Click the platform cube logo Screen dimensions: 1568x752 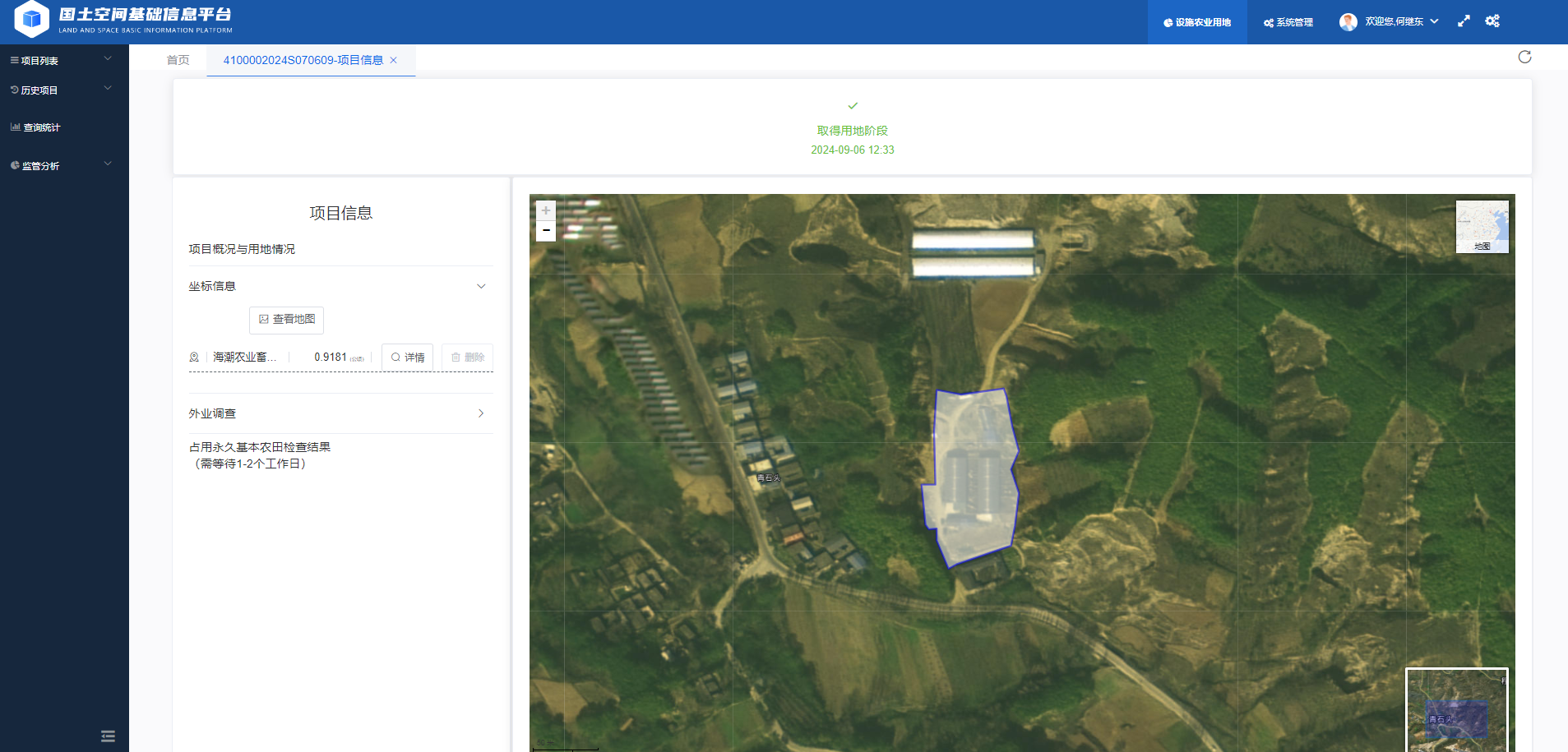pyautogui.click(x=32, y=19)
